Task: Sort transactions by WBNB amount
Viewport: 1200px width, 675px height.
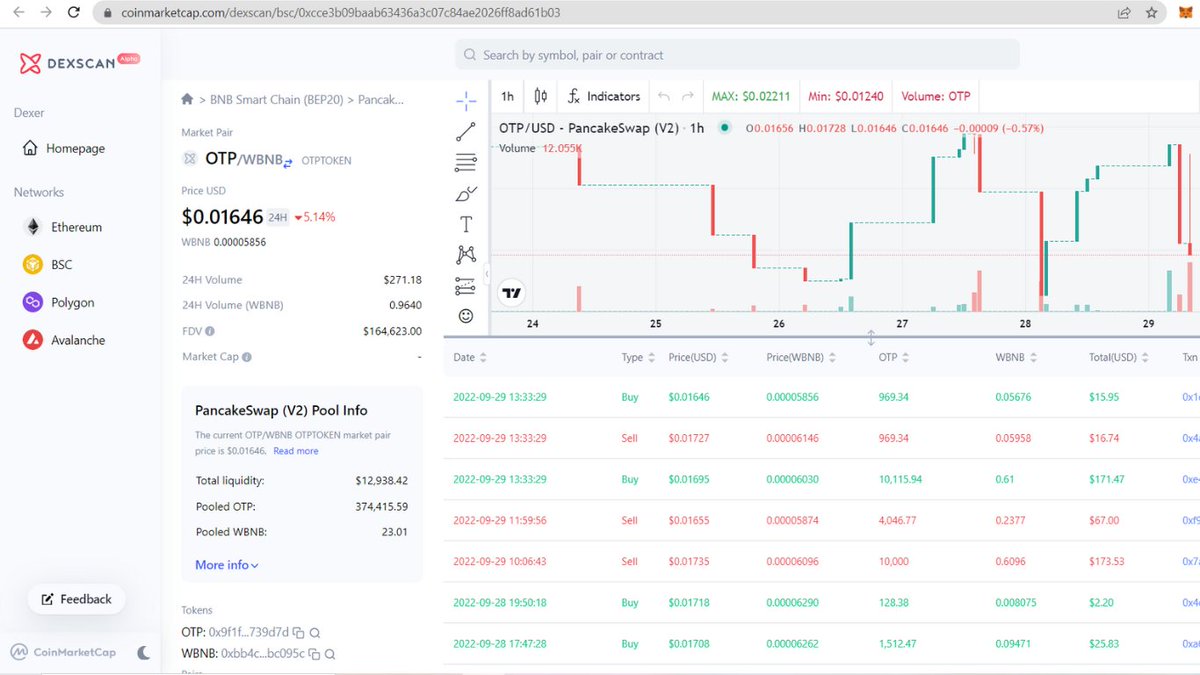Action: pos(1016,357)
